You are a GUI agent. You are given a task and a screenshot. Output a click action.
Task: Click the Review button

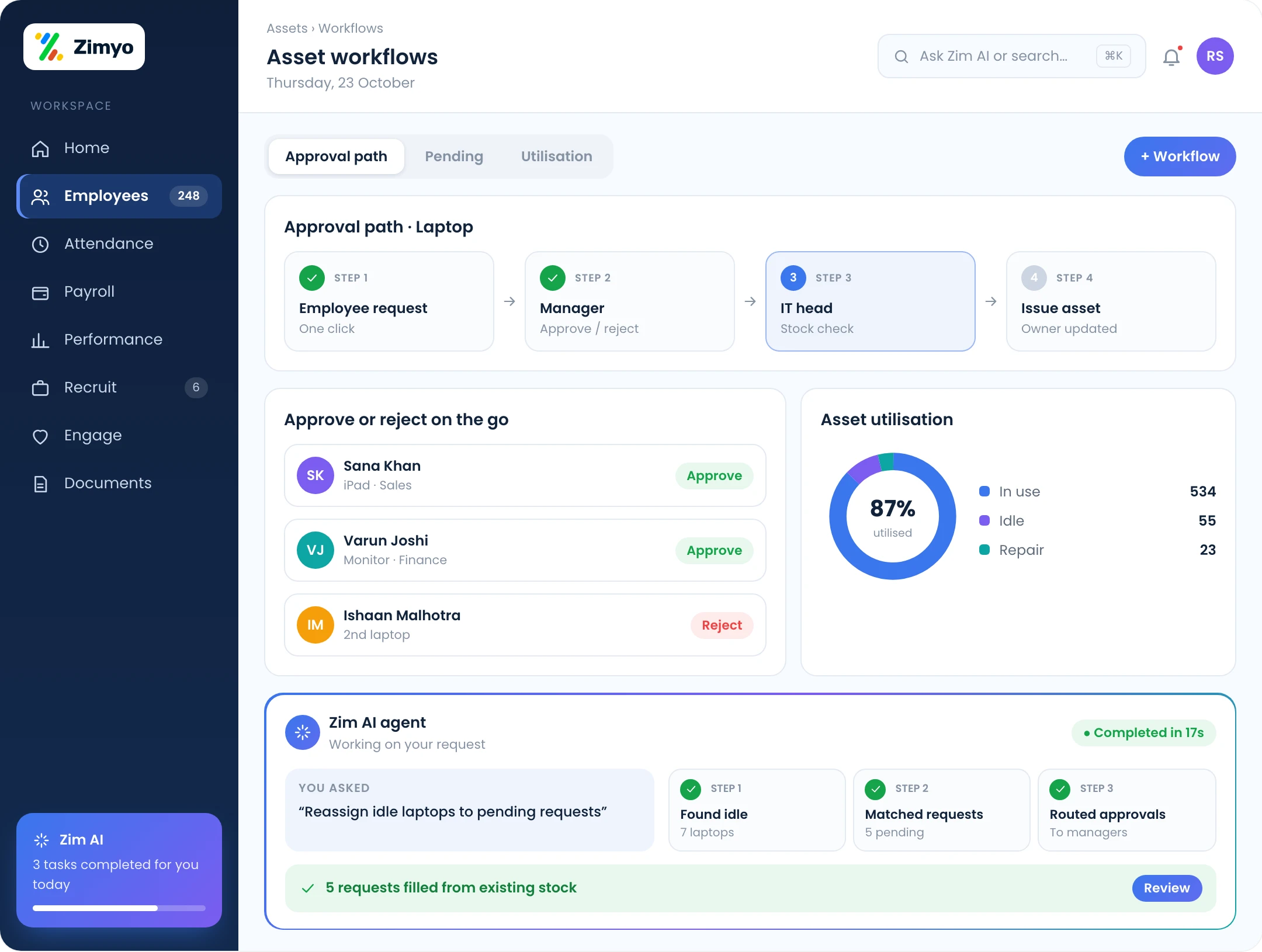(1167, 888)
